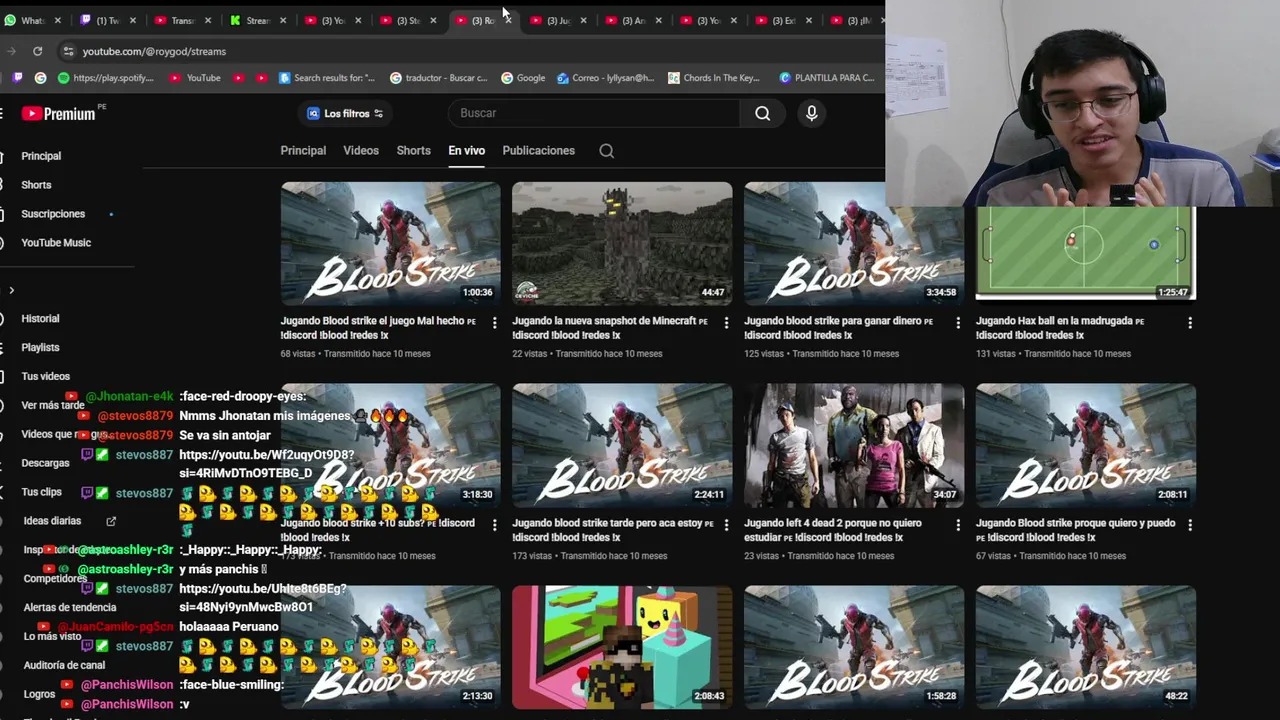Open Tus clips in the sidebar

pos(41,492)
